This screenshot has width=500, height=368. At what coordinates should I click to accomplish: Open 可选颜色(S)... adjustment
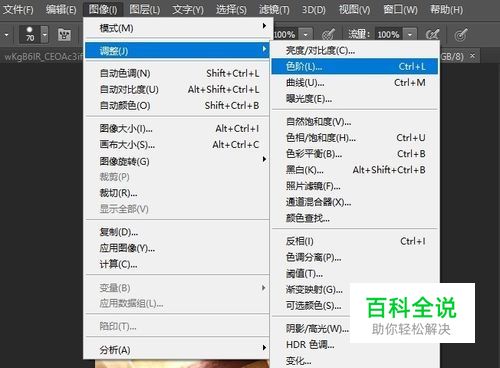(313, 306)
